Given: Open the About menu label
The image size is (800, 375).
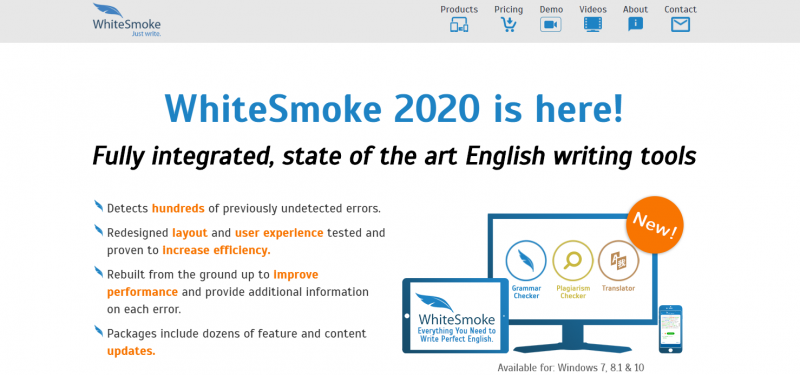Looking at the screenshot, I should pos(635,9).
